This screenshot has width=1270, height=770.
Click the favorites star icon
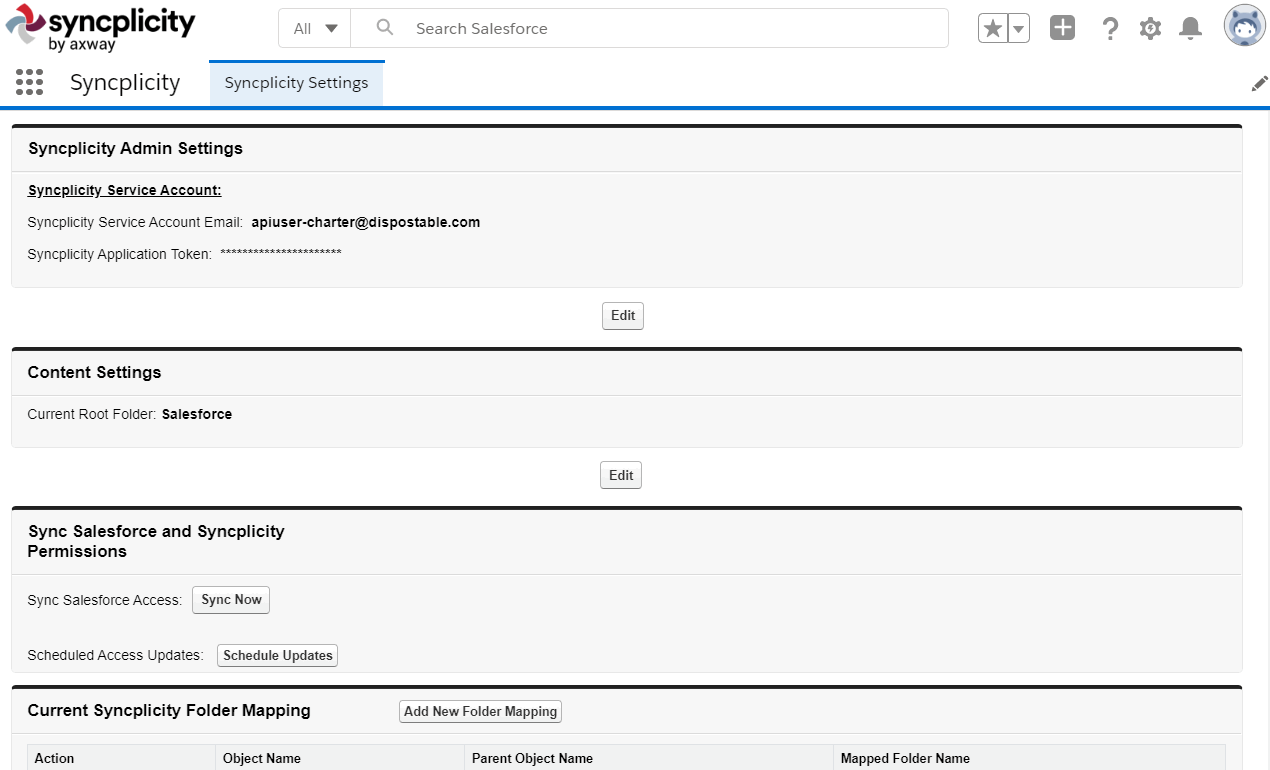coord(995,28)
